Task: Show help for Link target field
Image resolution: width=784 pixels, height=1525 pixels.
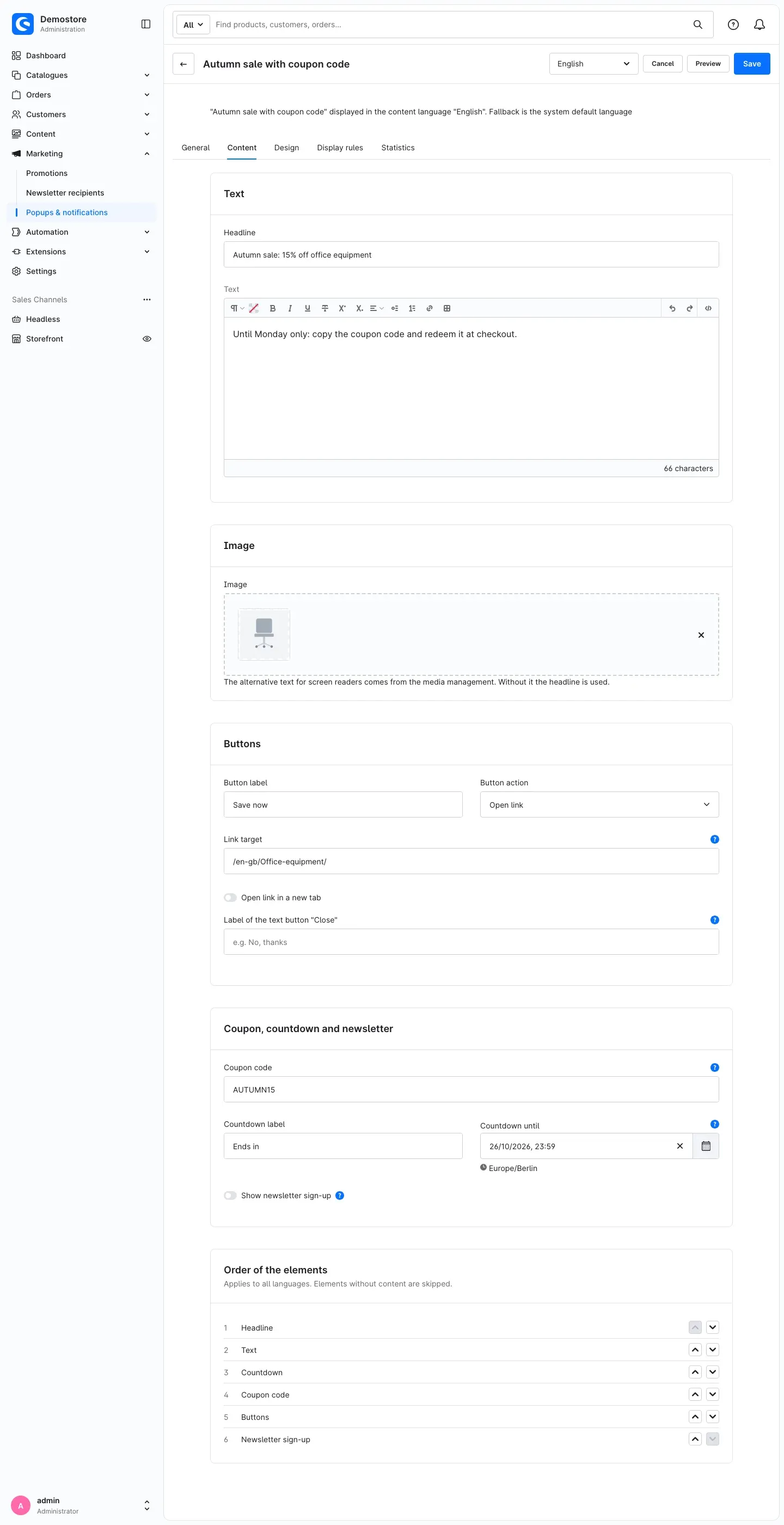Action: pos(715,839)
